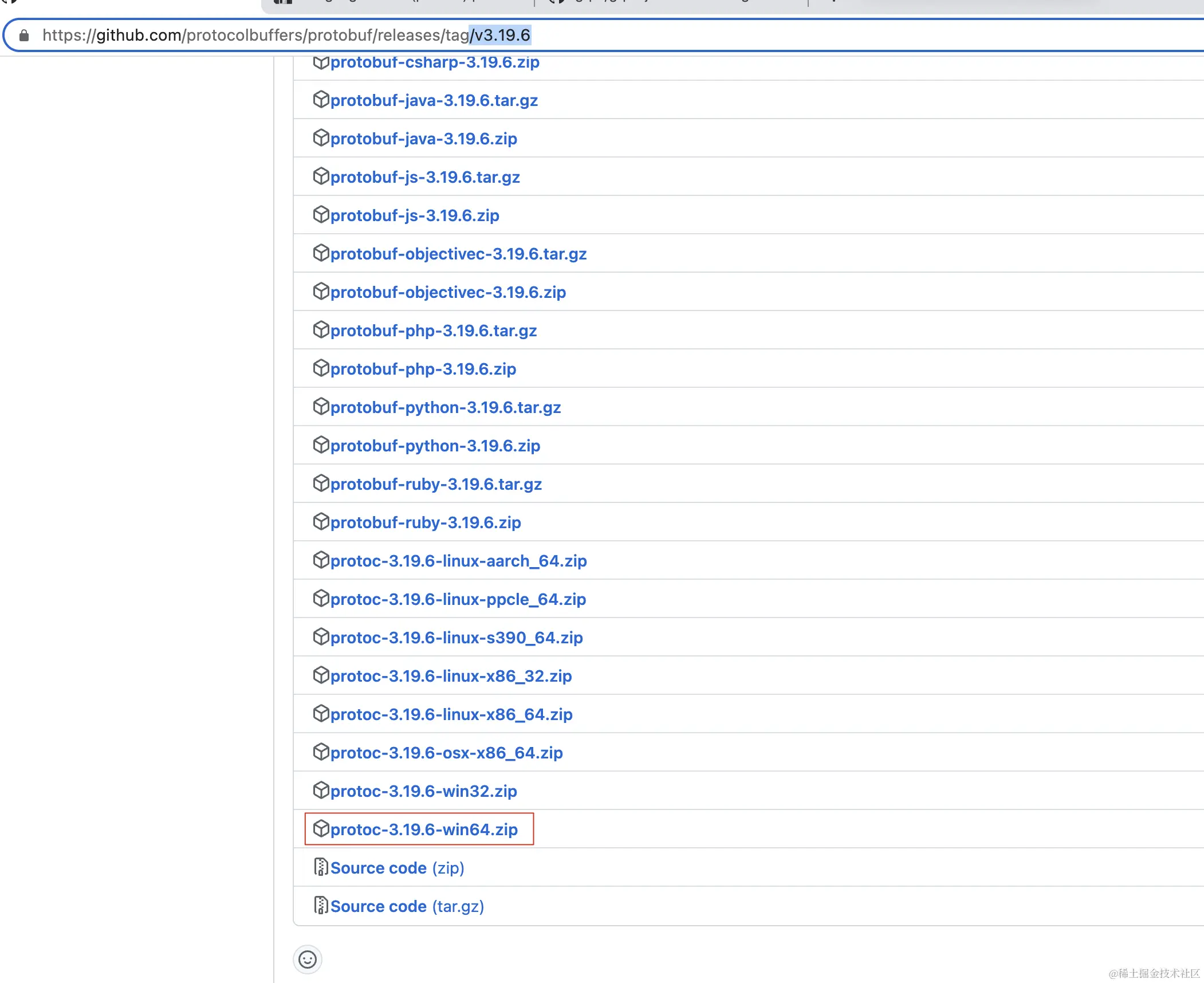Screen dimensions: 1204x983
Task: Click protobuf-ruby-3.19.6.tar.gz link
Action: (435, 484)
